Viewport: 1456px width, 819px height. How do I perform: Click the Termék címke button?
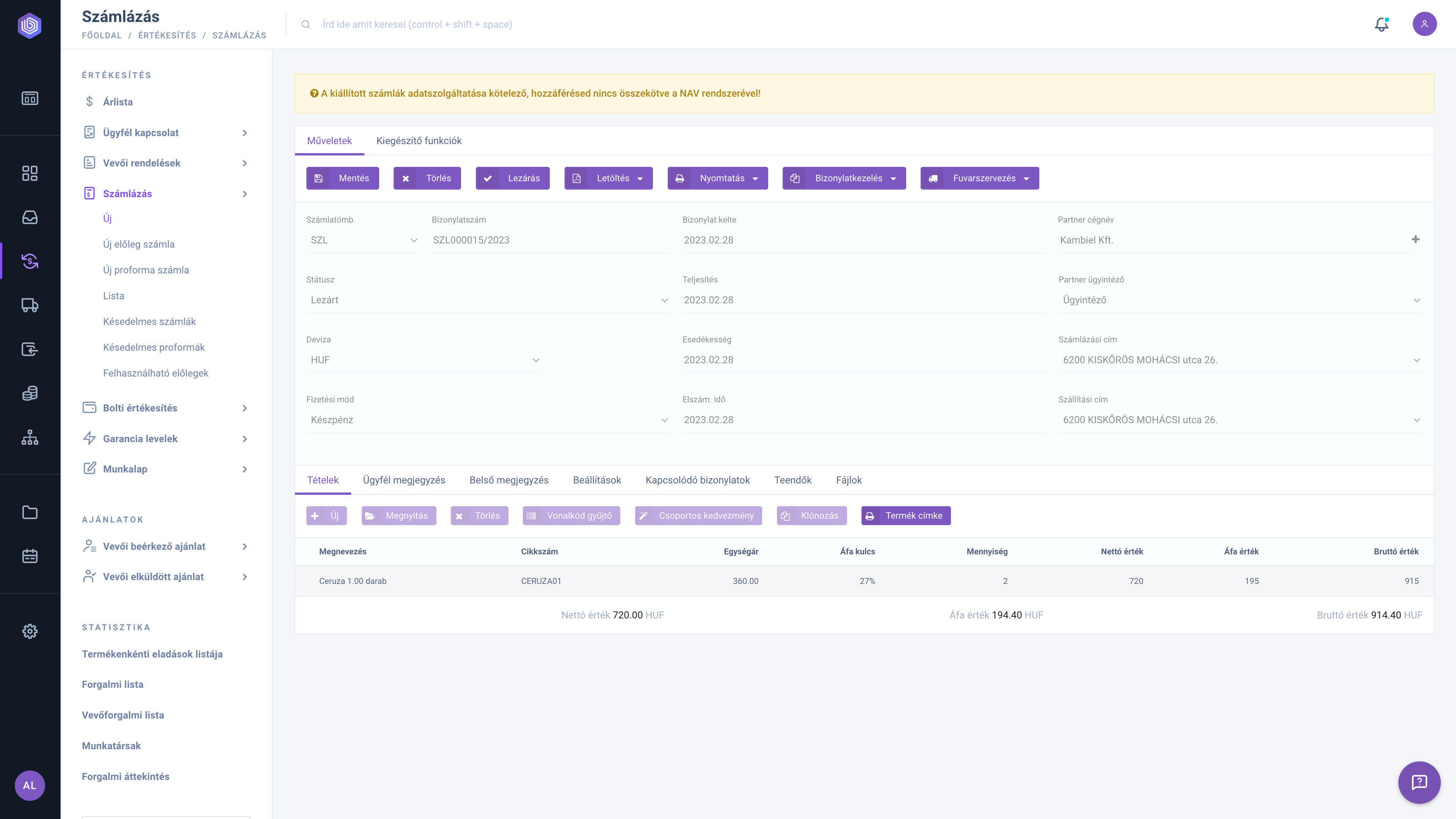[905, 516]
